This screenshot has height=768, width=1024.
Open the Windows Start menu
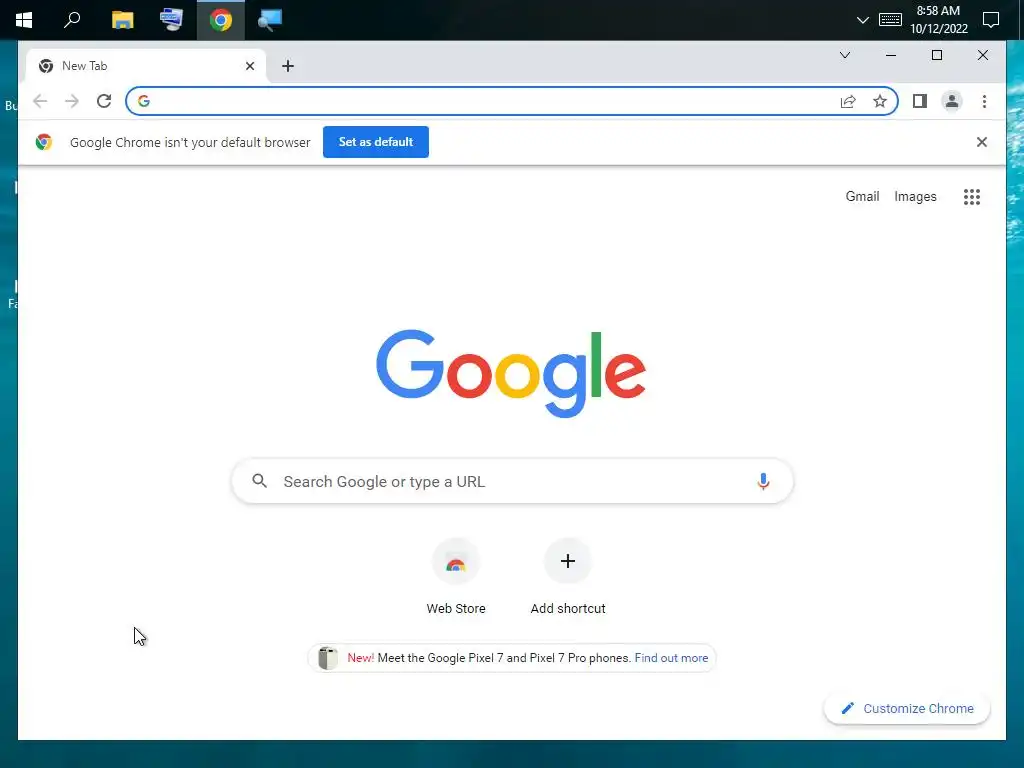(x=24, y=20)
